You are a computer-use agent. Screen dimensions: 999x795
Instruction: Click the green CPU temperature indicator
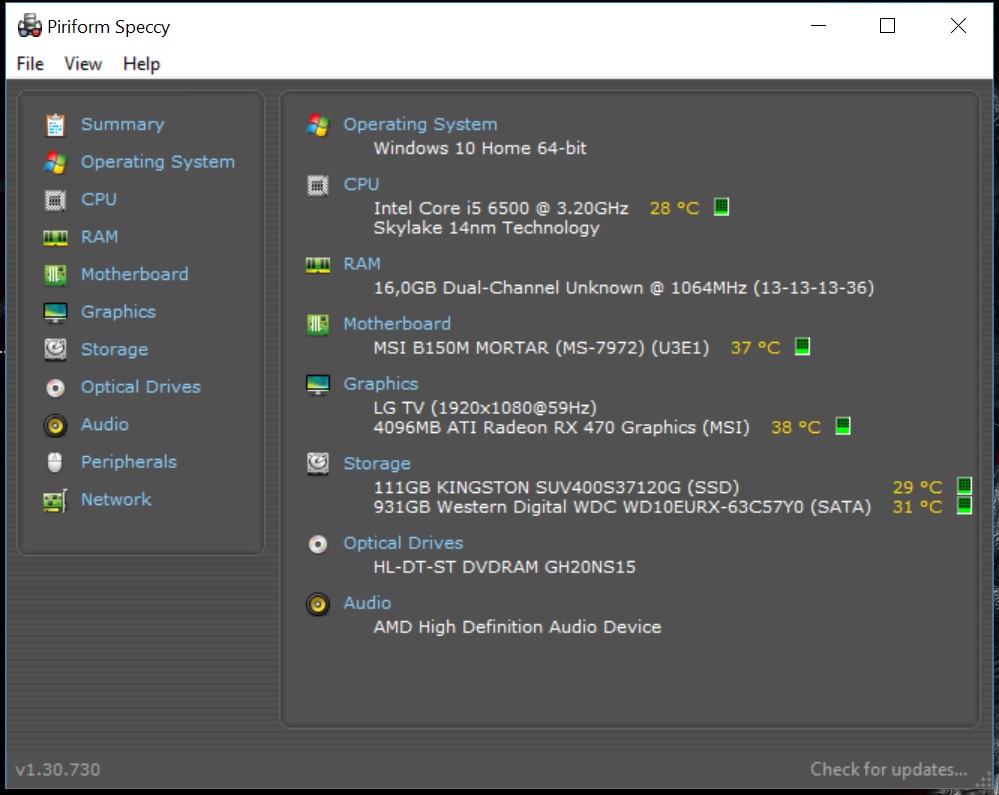pyautogui.click(x=721, y=207)
